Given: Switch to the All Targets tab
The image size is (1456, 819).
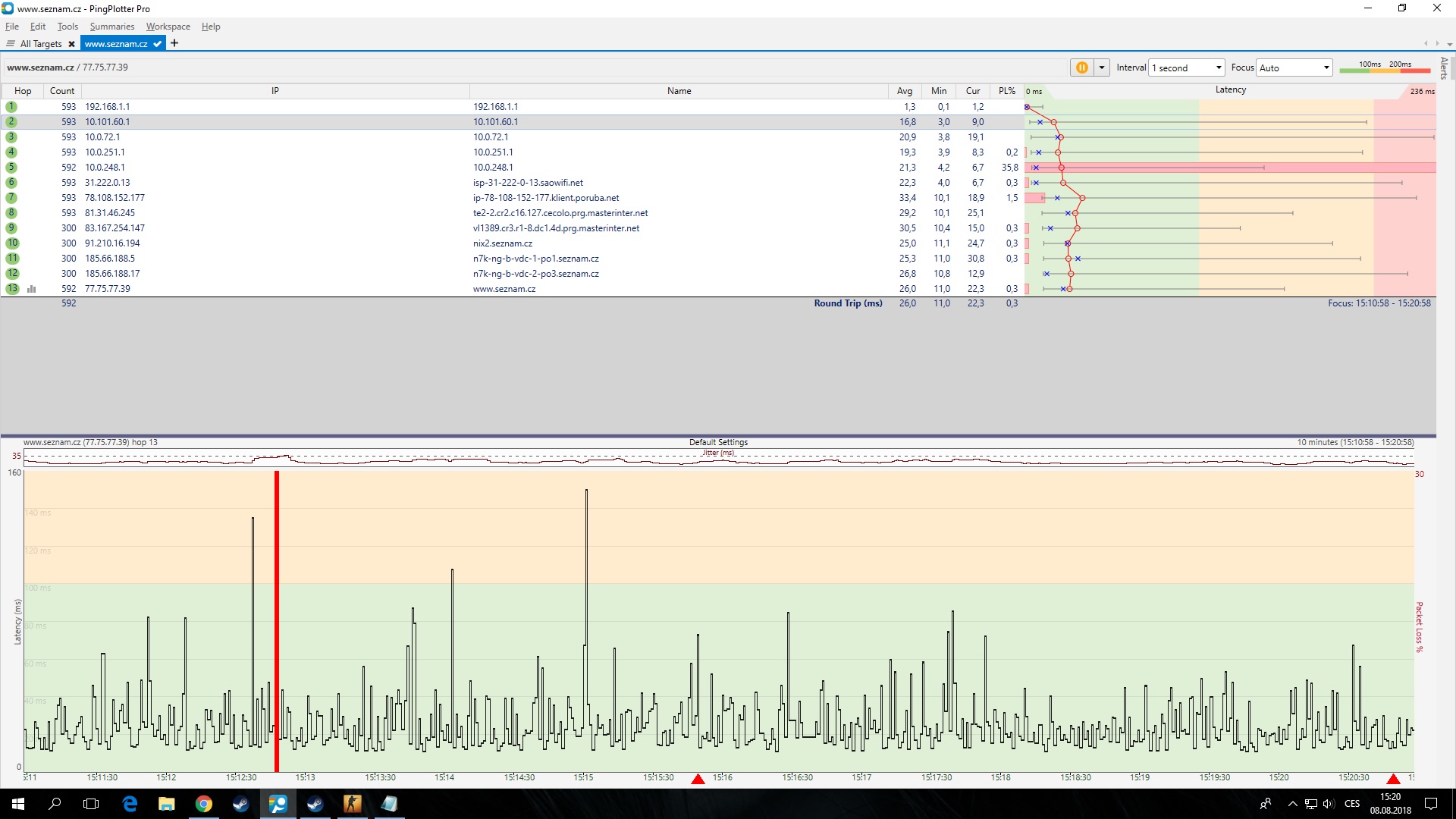Looking at the screenshot, I should pos(40,44).
